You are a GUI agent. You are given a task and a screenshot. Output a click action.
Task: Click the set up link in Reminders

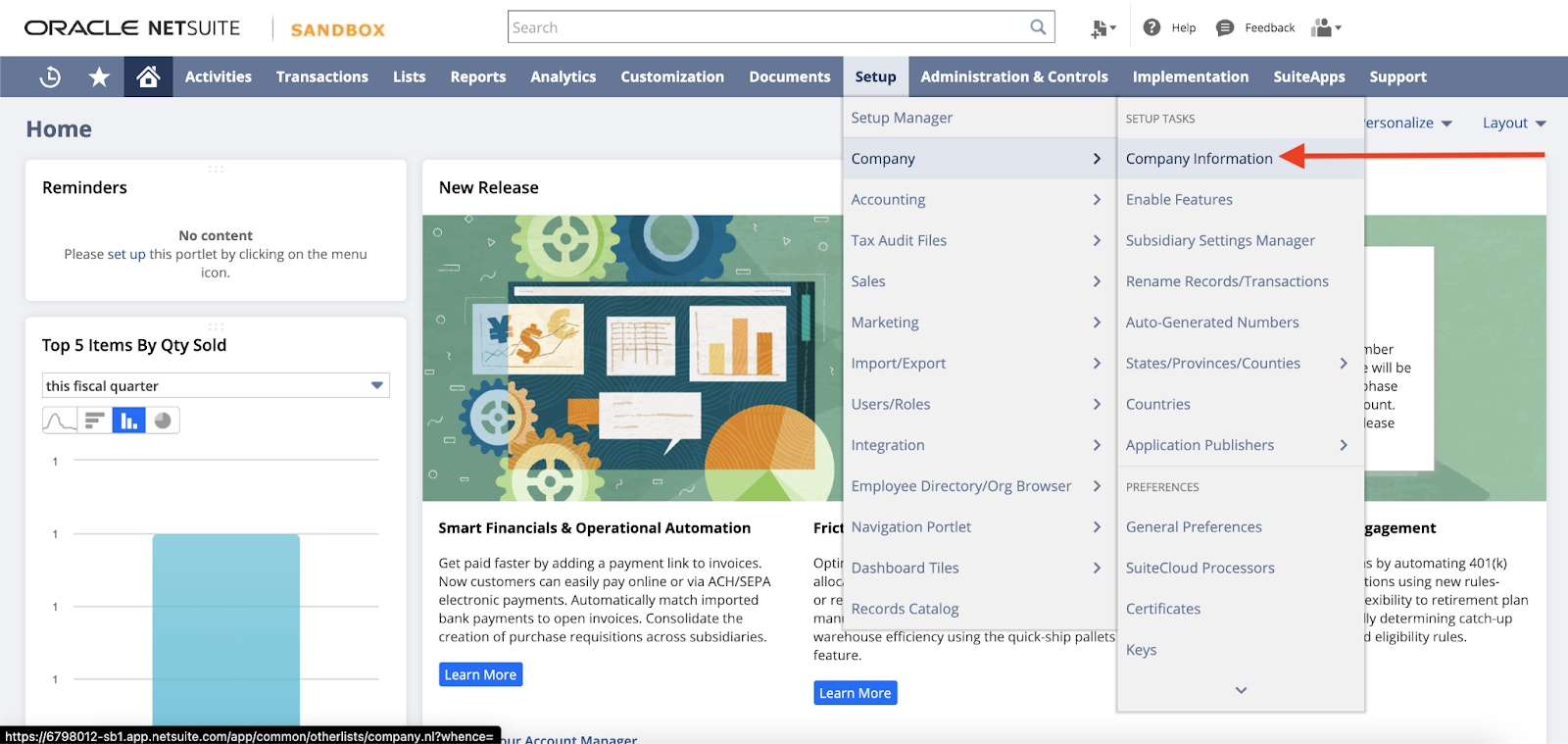tap(126, 254)
